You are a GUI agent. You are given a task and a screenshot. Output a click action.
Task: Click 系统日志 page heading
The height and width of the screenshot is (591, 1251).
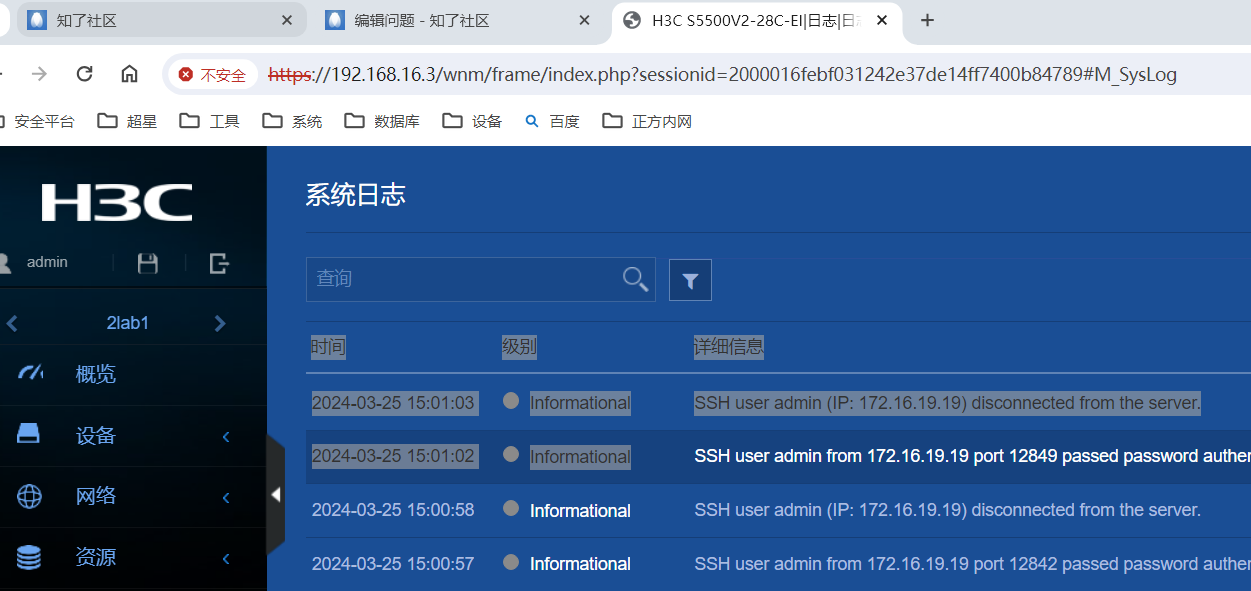[355, 195]
